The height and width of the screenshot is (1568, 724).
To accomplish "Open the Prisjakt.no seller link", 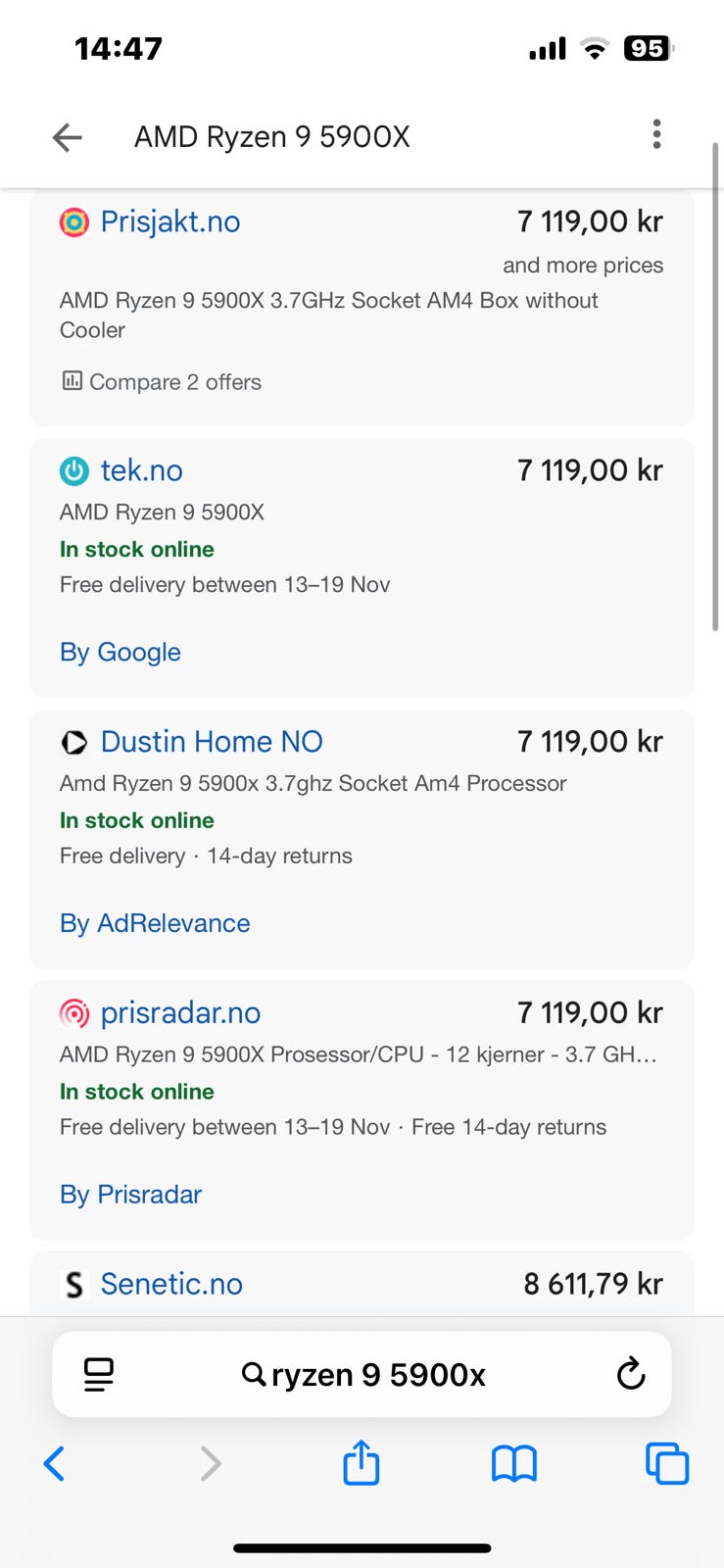I will click(x=170, y=222).
